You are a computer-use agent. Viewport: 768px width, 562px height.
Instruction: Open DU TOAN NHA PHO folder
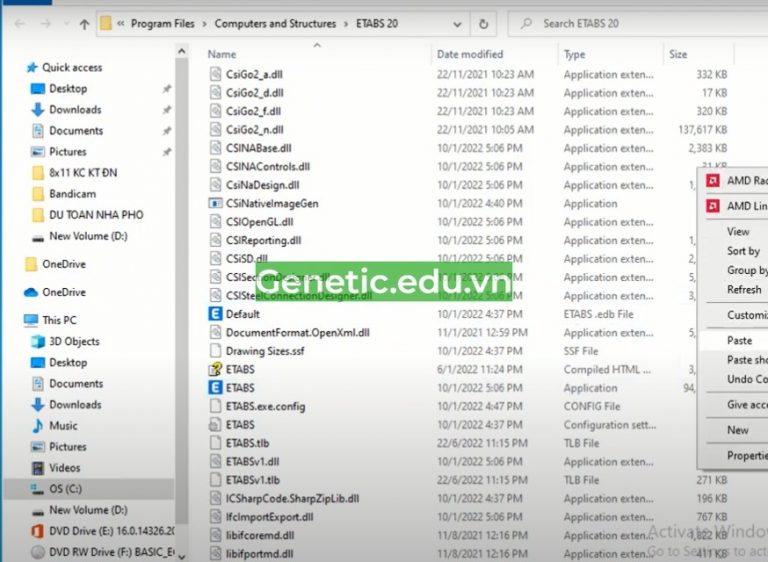[96, 215]
